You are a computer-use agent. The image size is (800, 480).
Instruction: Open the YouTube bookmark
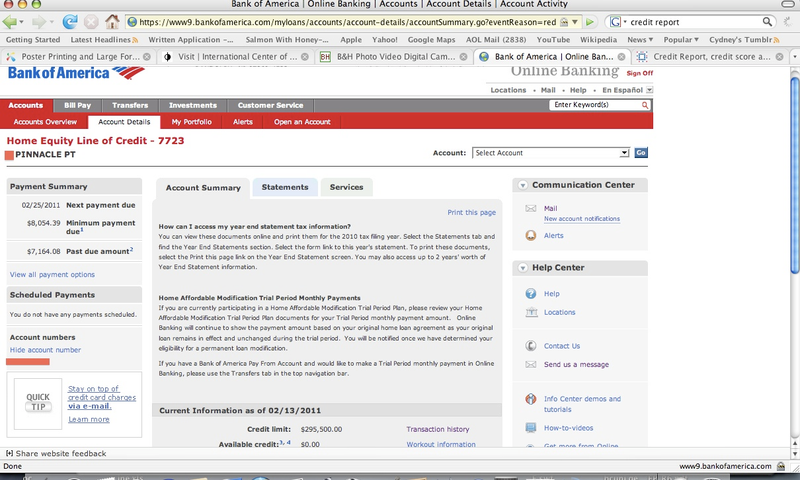click(x=553, y=39)
